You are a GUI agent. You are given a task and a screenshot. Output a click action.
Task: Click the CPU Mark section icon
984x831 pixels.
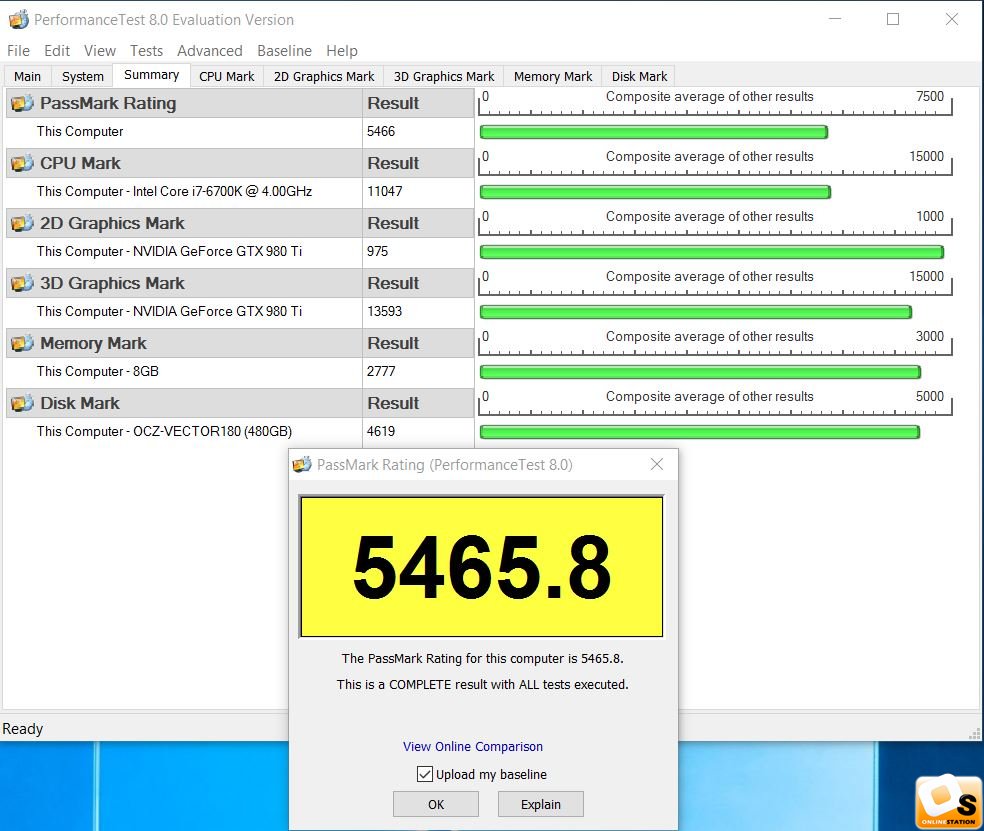[22, 163]
